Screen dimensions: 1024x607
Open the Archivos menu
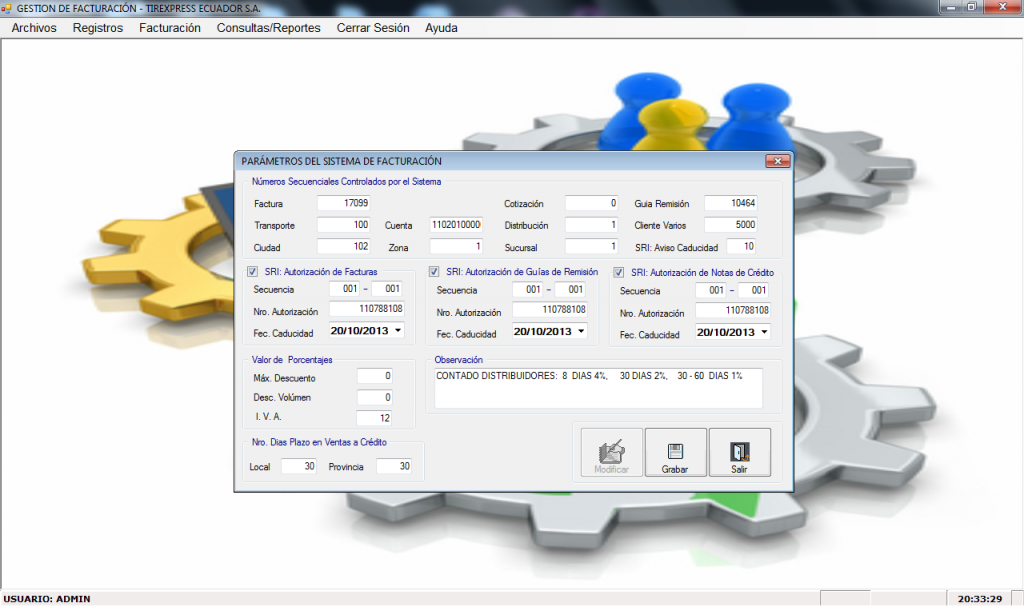34,28
